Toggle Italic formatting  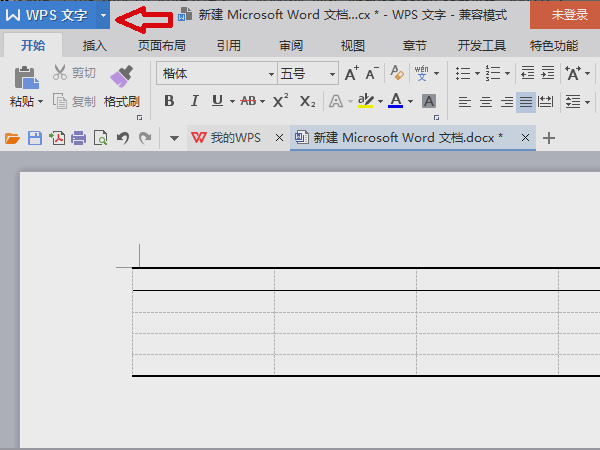coord(194,101)
